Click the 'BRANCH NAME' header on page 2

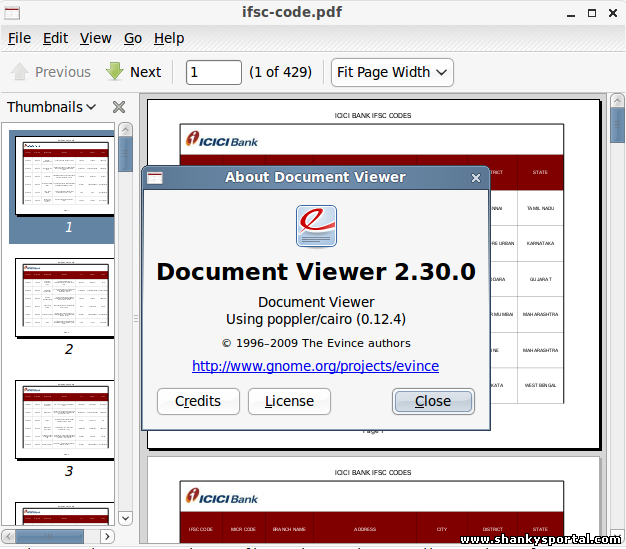[x=289, y=529]
